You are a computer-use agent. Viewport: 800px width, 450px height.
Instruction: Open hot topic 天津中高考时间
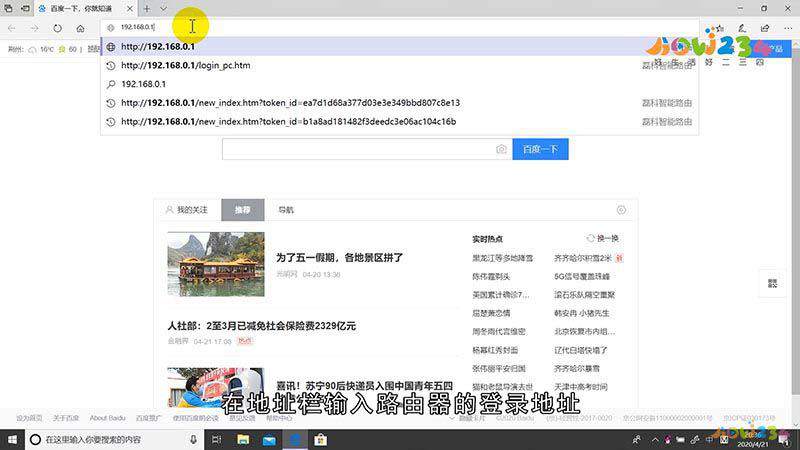pyautogui.click(x=581, y=387)
